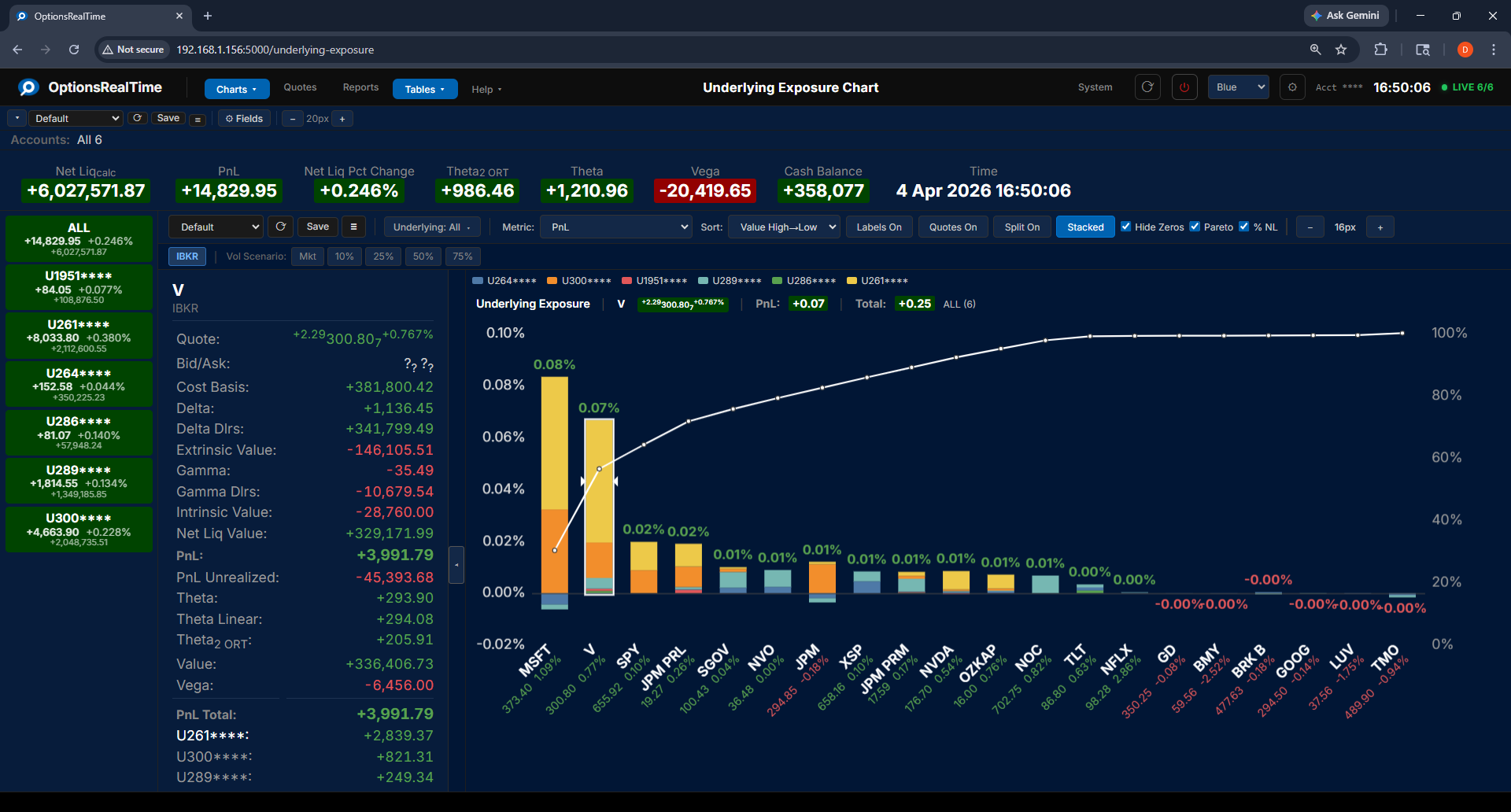Click the U264**** legend color swatch
Image resolution: width=1511 pixels, height=812 pixels.
(477, 281)
